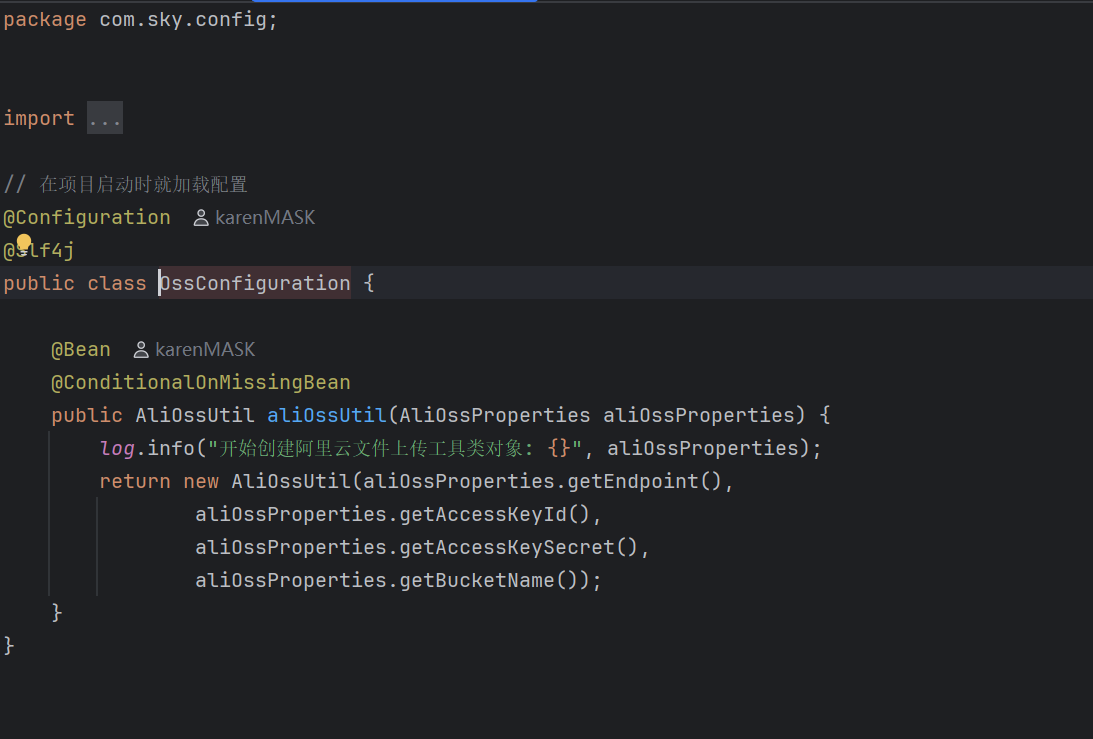Expand the folded import statements

[105, 118]
